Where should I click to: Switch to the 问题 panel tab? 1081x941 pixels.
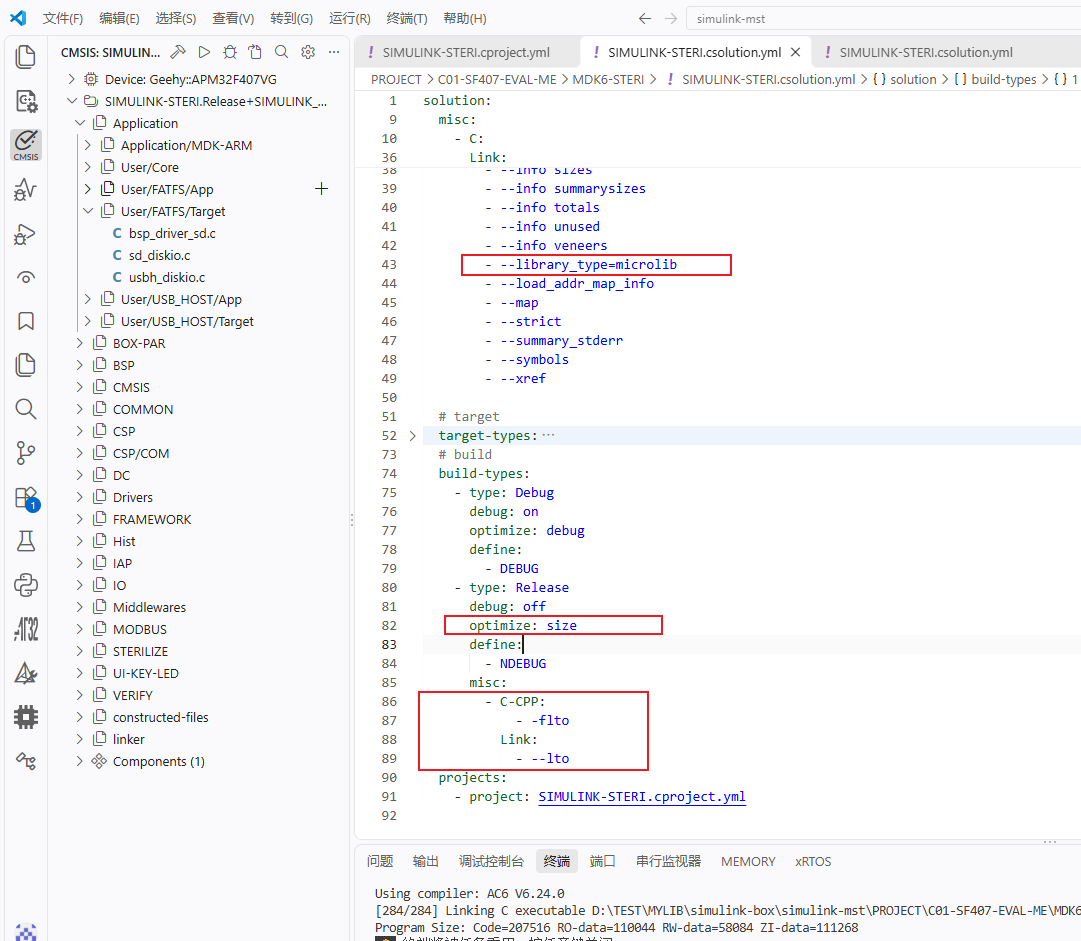point(380,861)
